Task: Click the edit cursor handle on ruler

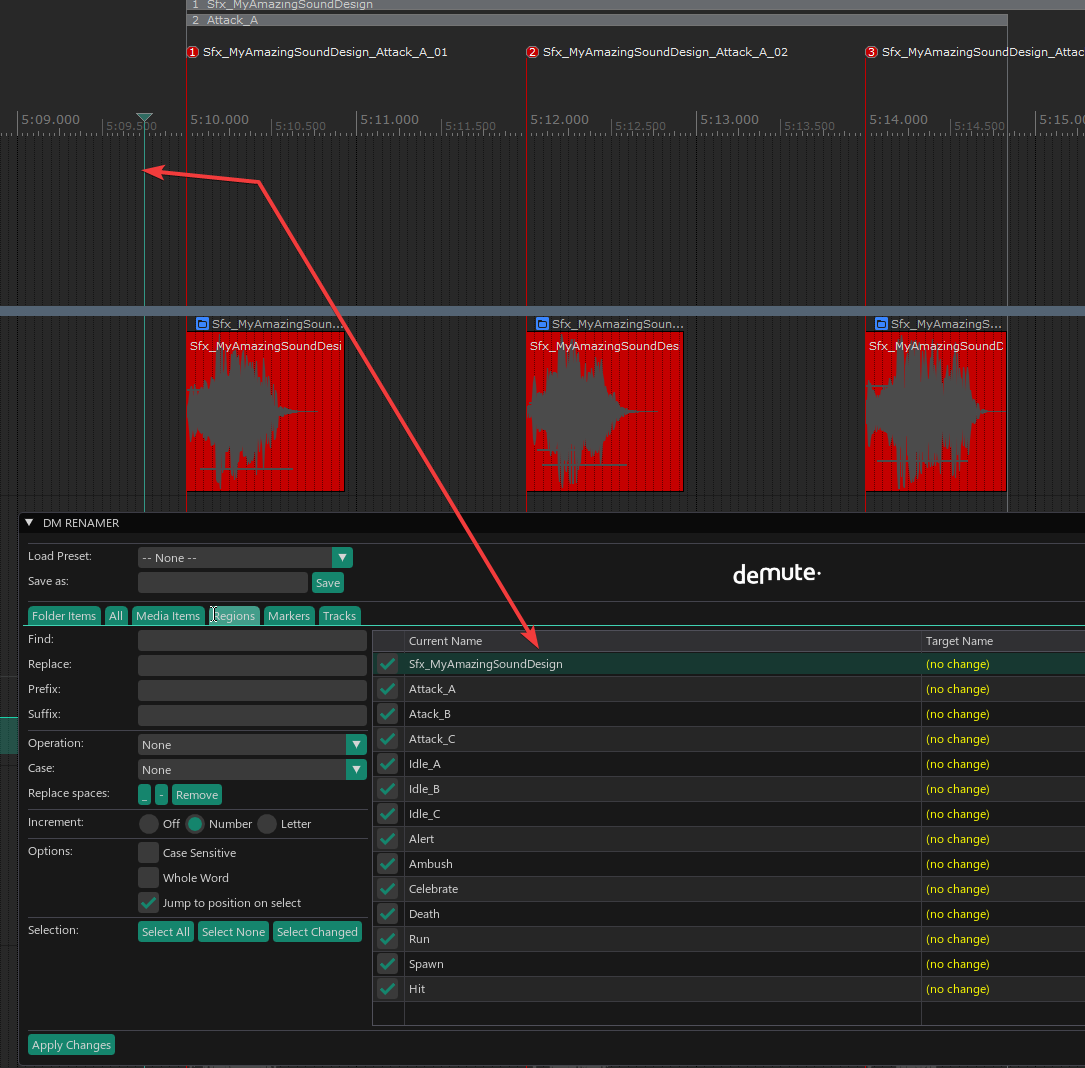Action: (144, 117)
